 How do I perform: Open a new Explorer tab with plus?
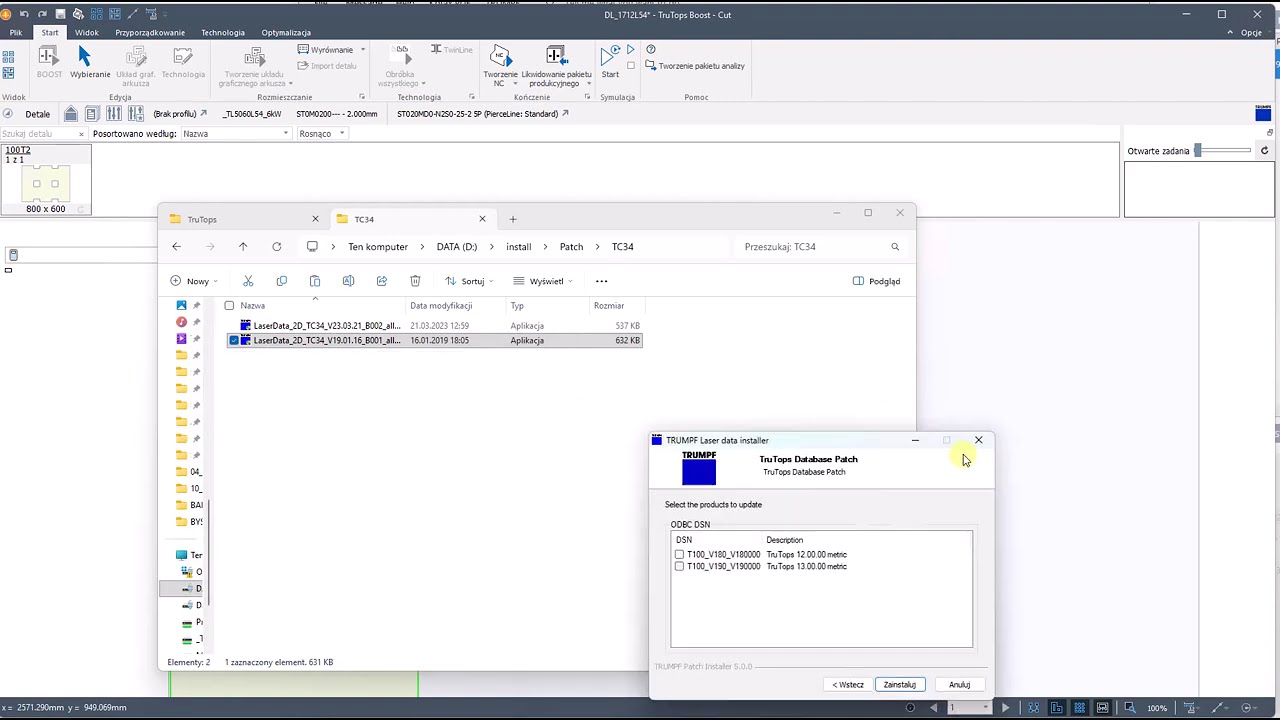(x=513, y=219)
